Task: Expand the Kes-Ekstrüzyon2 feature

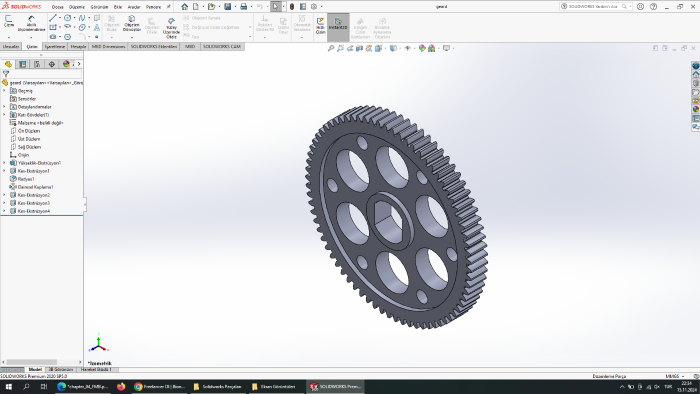Action: point(4,195)
